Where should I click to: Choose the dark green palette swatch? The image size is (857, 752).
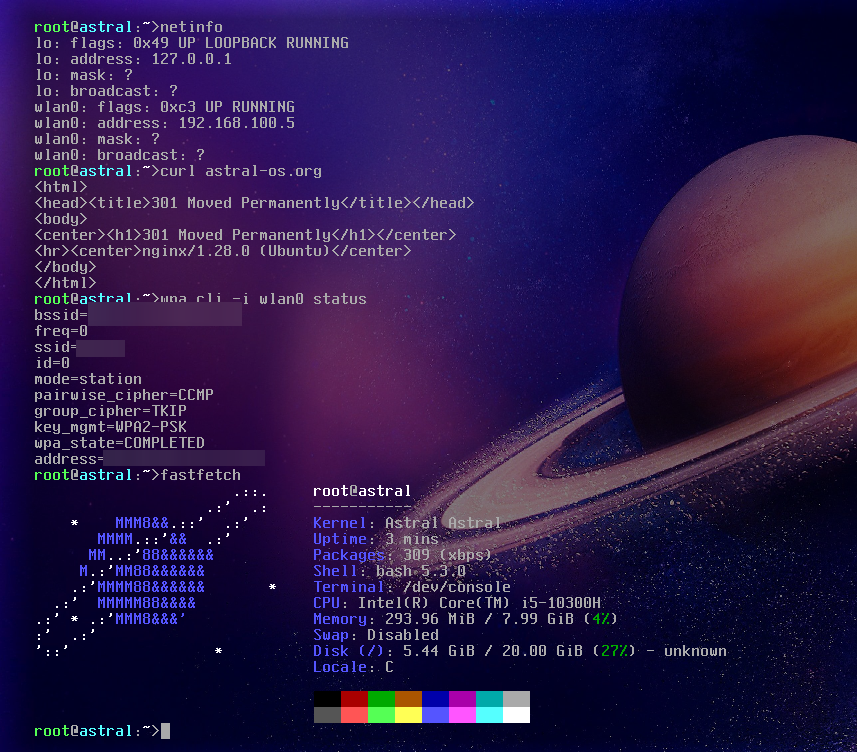(x=381, y=699)
